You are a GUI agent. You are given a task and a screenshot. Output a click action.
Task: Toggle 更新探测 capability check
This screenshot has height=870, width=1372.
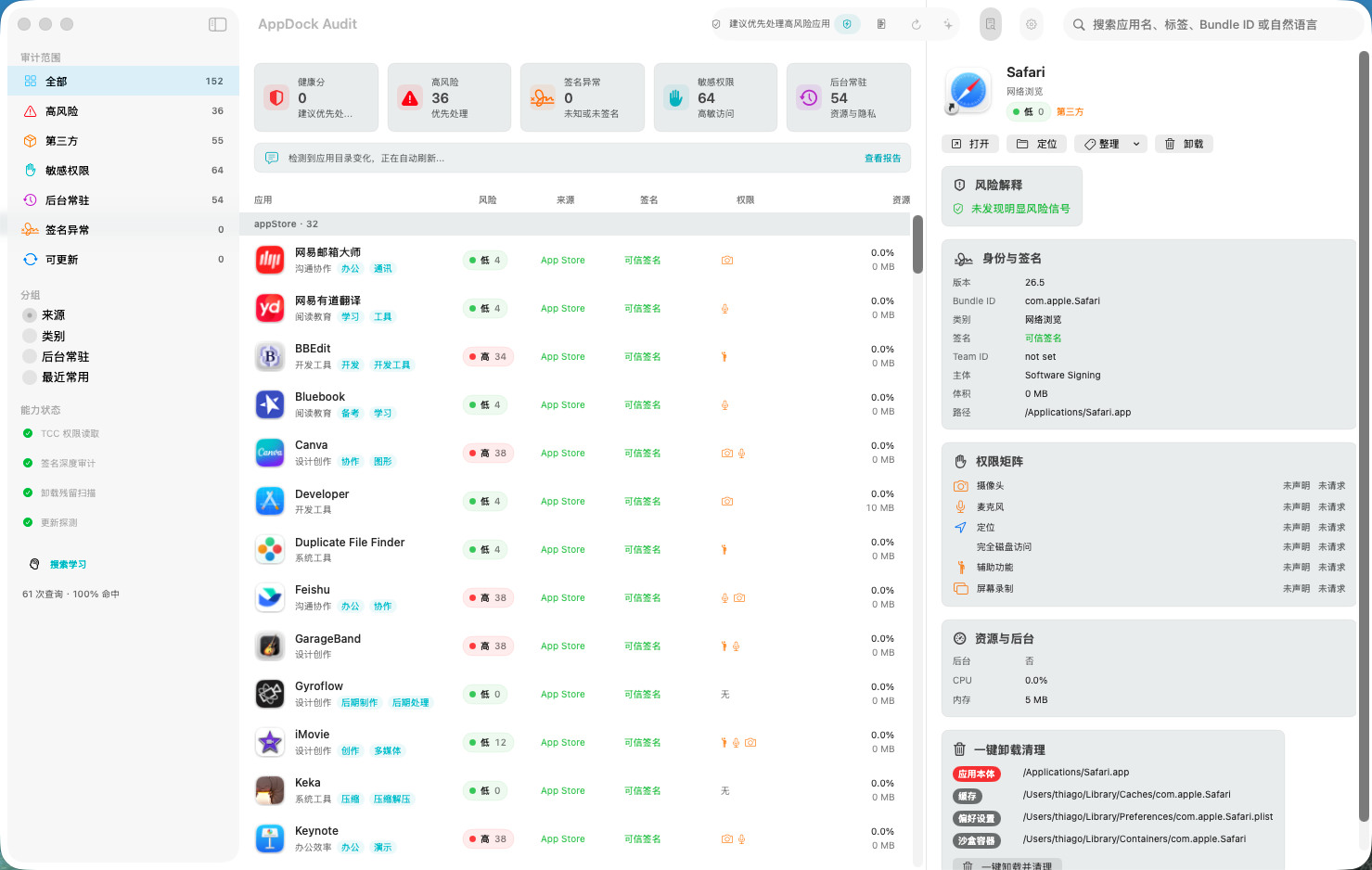point(28,522)
